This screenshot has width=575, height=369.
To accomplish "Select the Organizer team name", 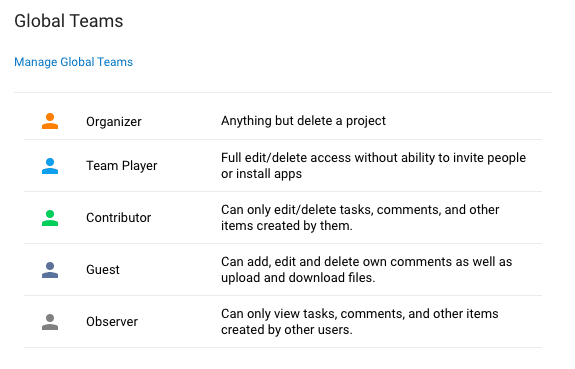I will pos(114,122).
